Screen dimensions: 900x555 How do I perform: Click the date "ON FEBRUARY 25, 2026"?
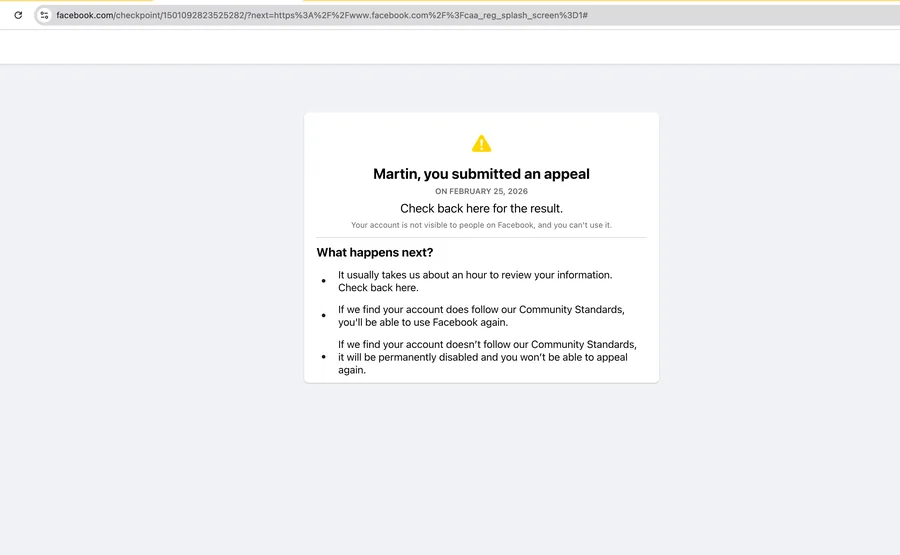(x=481, y=191)
